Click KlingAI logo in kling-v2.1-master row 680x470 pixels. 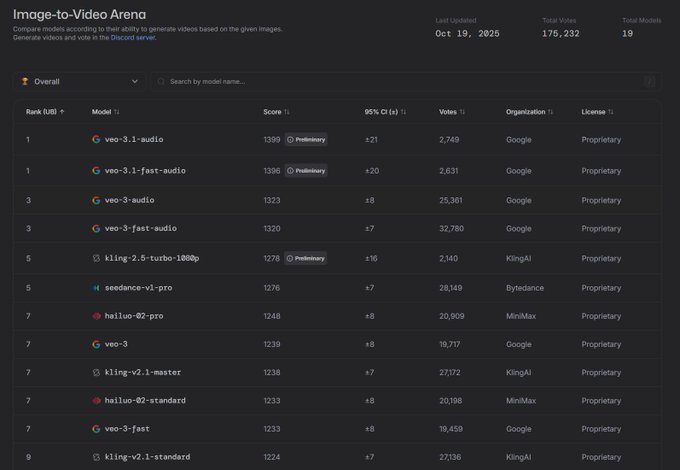tap(96, 372)
